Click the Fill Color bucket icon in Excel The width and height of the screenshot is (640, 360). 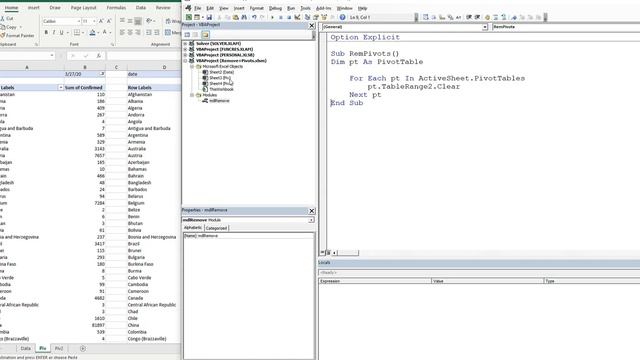coord(92,32)
